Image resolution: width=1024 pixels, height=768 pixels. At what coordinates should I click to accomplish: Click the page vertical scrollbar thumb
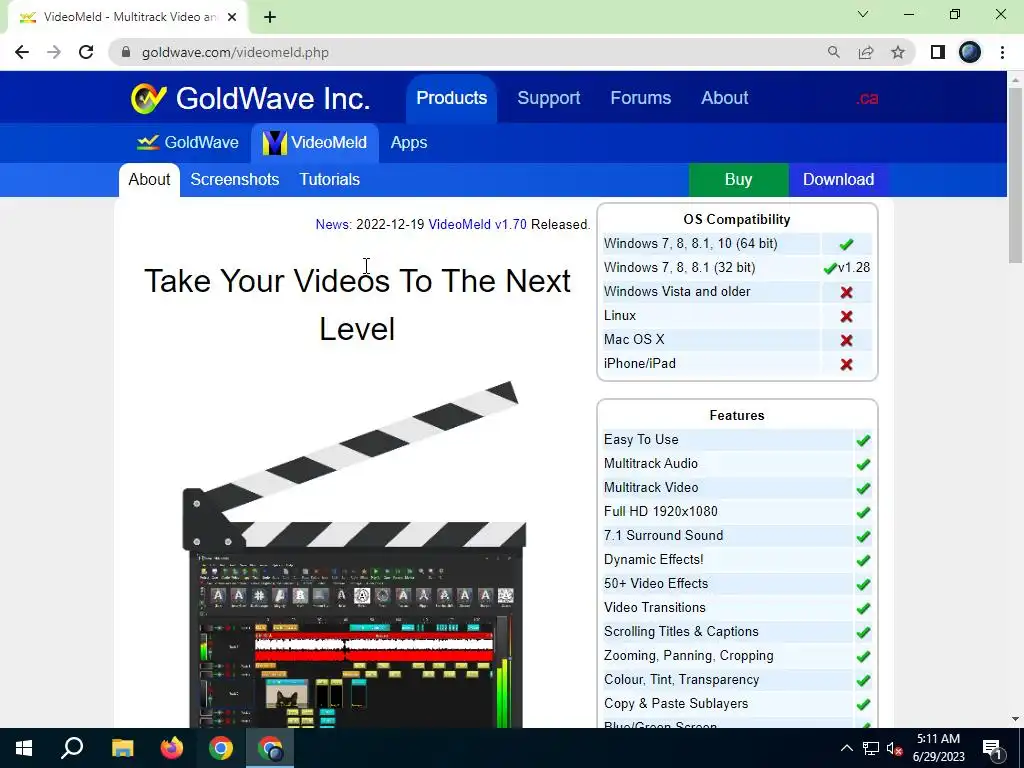tap(1015, 174)
